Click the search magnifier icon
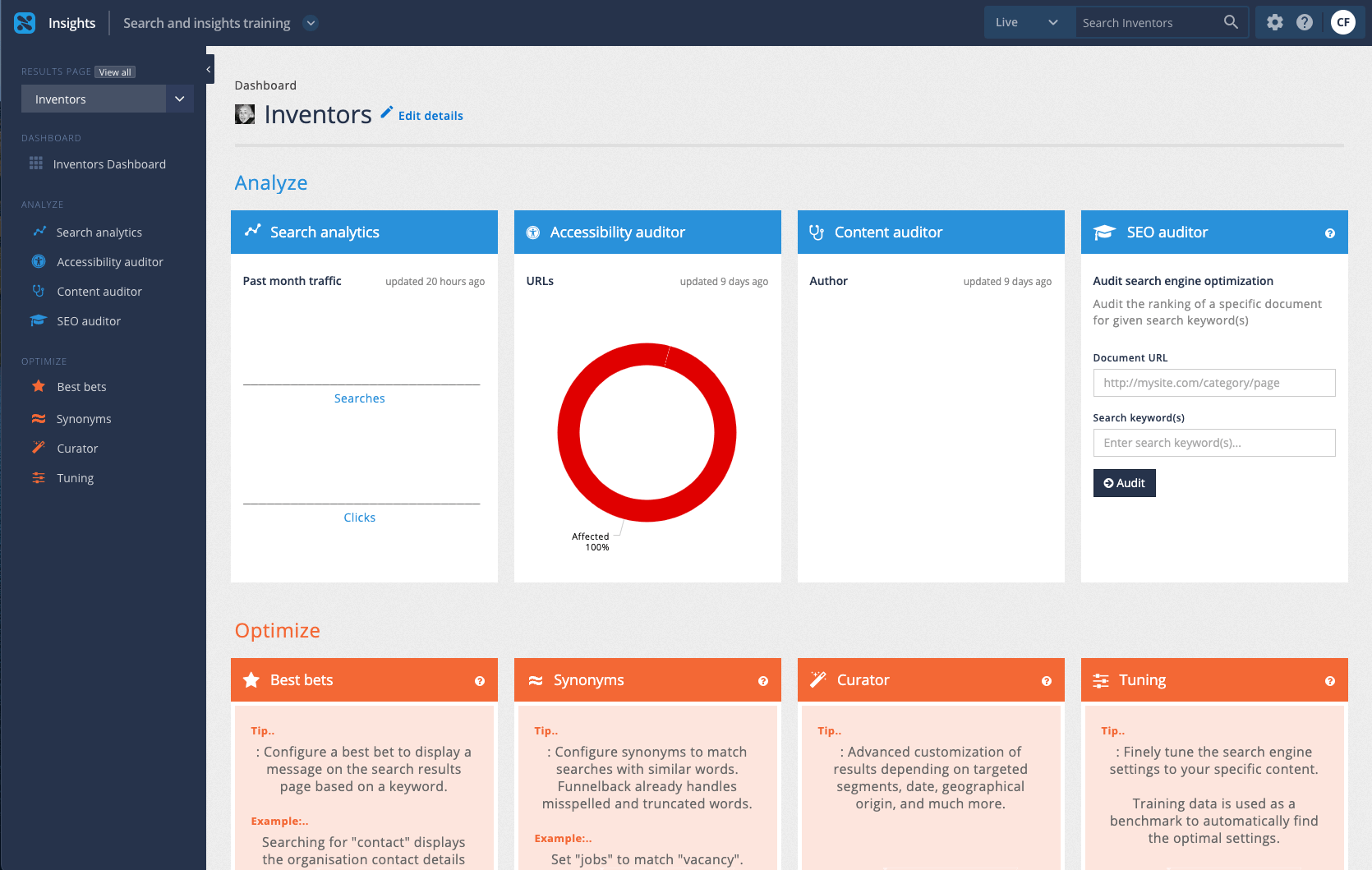This screenshot has height=870, width=1372. [x=1230, y=22]
